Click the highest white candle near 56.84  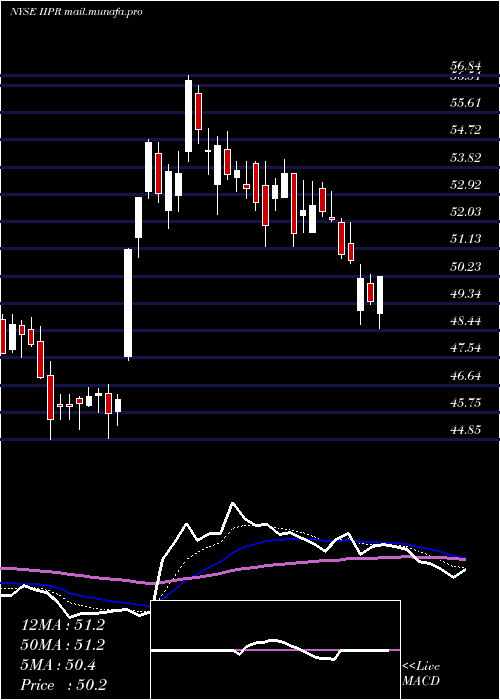click(188, 116)
